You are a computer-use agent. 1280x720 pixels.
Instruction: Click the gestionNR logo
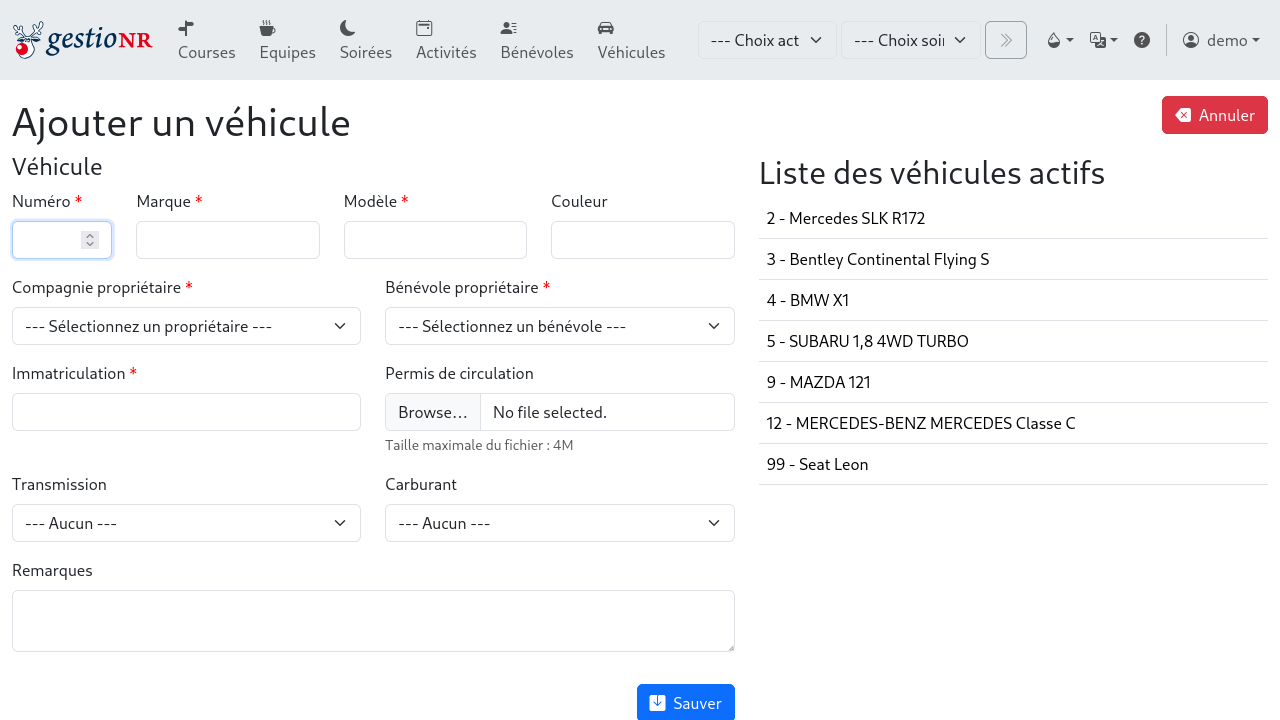click(82, 40)
